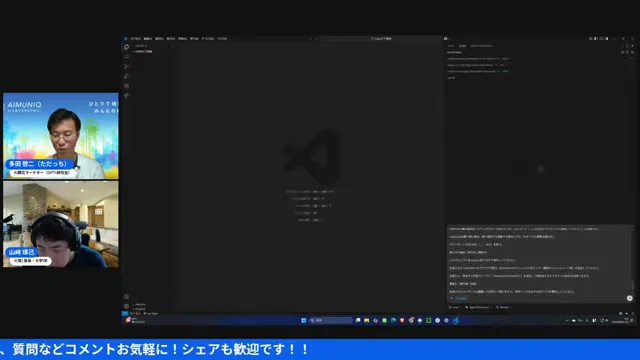Open the Brave browser from the taskbar
Viewport: 640px width, 360px height.
point(402,320)
